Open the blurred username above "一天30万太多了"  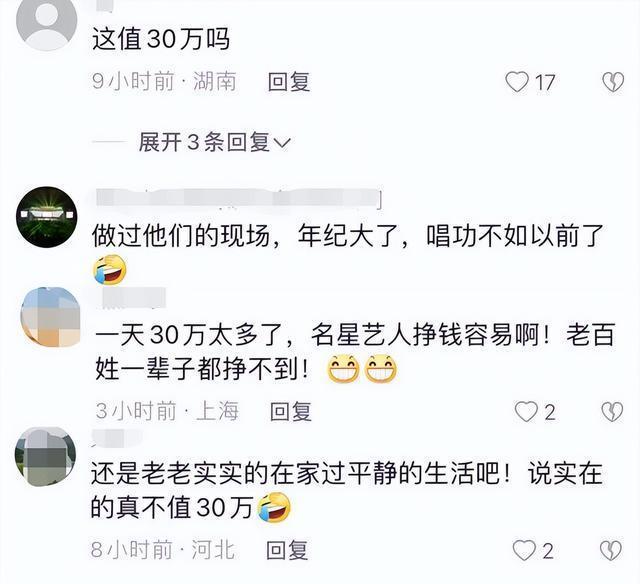(133, 298)
